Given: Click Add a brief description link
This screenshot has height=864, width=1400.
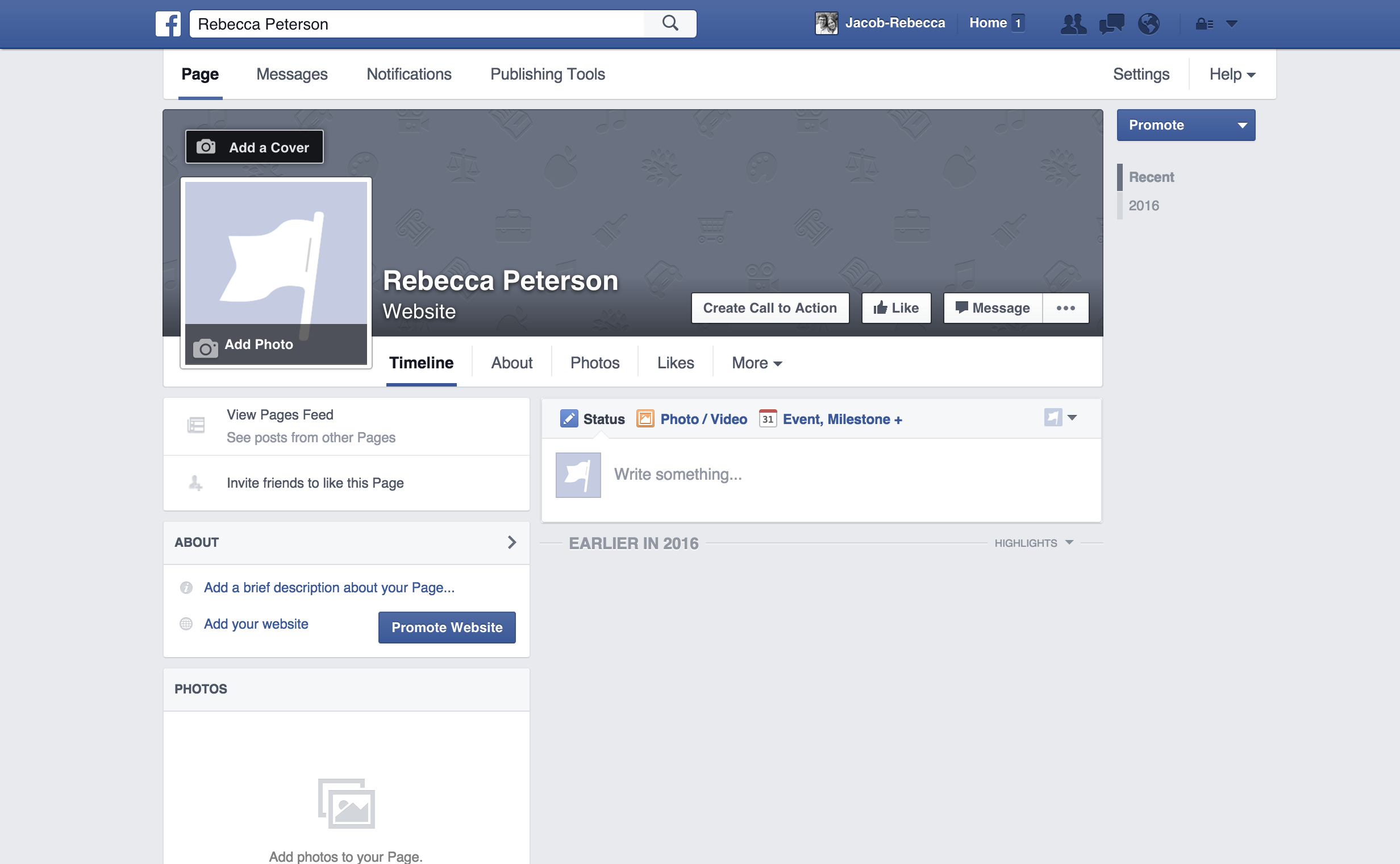Looking at the screenshot, I should click(329, 587).
